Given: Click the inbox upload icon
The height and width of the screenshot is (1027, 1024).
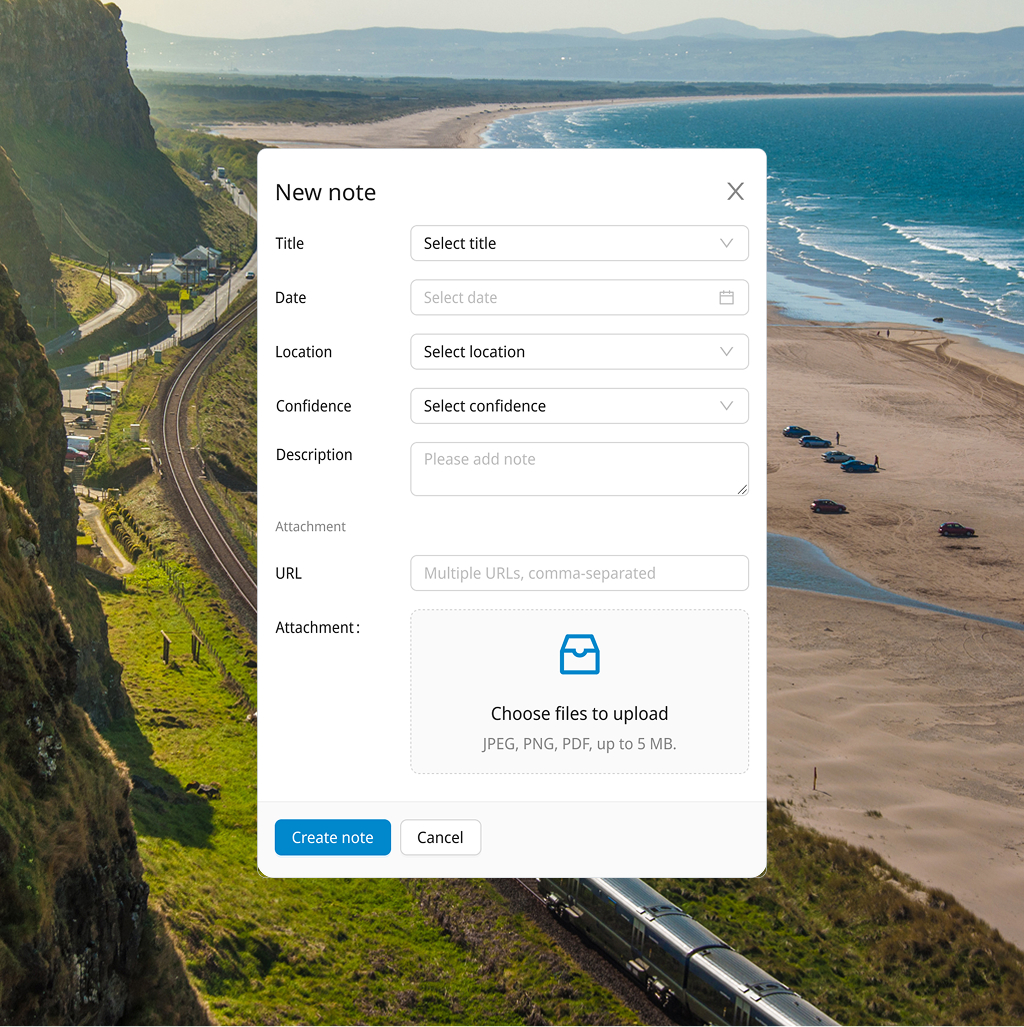Looking at the screenshot, I should [x=579, y=655].
